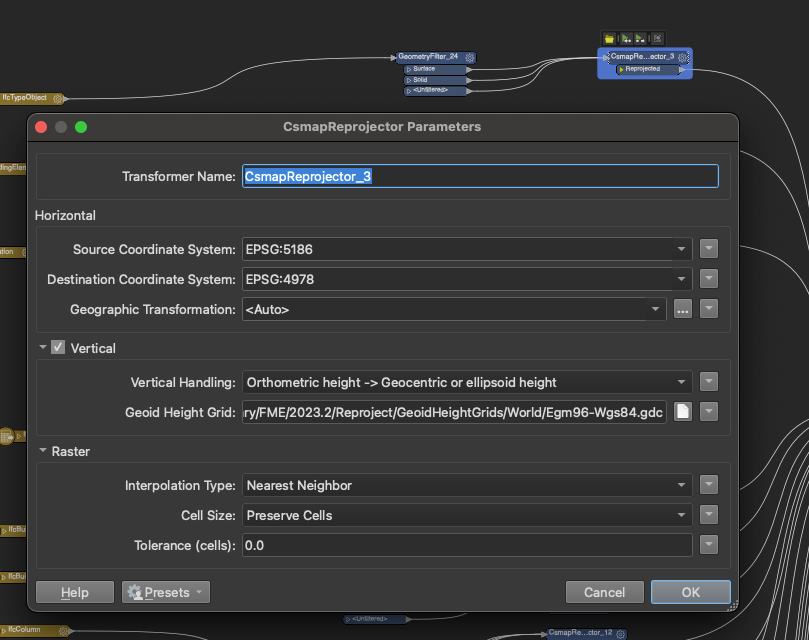This screenshot has height=640, width=809.
Task: Click the Geoid Height Grid path field
Action: (x=455, y=412)
